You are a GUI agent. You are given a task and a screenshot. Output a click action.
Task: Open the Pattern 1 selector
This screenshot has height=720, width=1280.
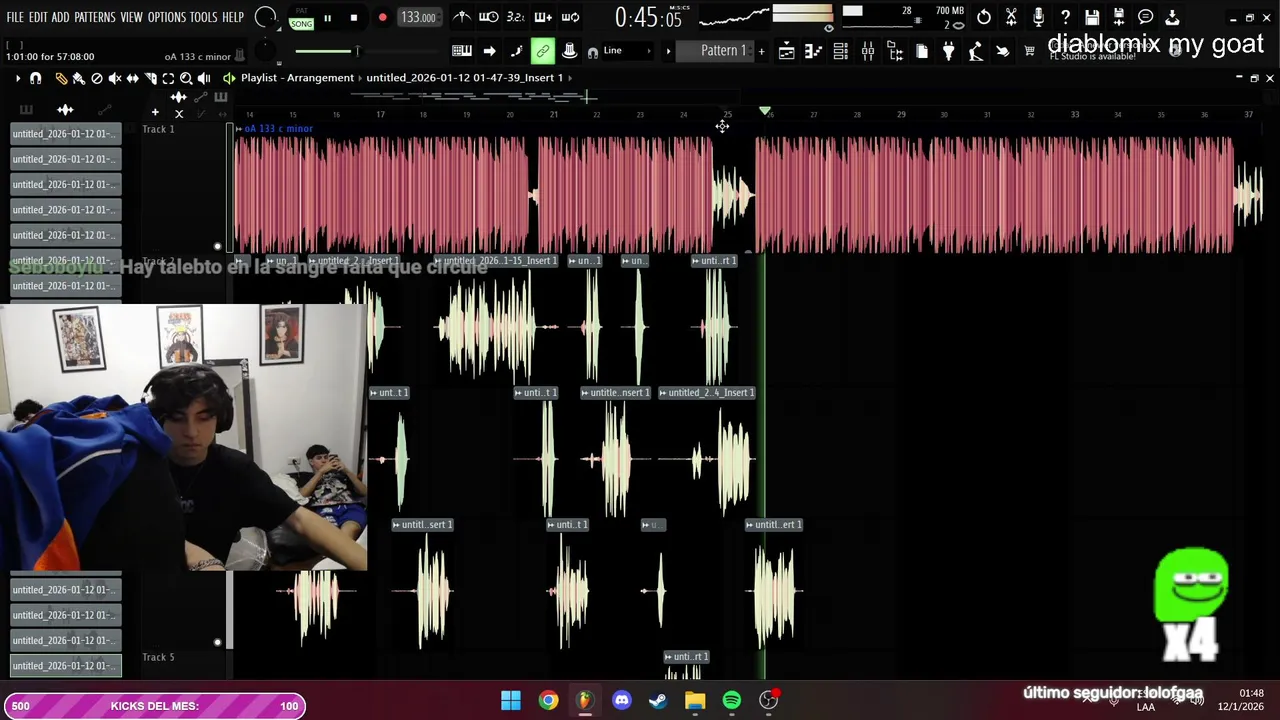[723, 51]
